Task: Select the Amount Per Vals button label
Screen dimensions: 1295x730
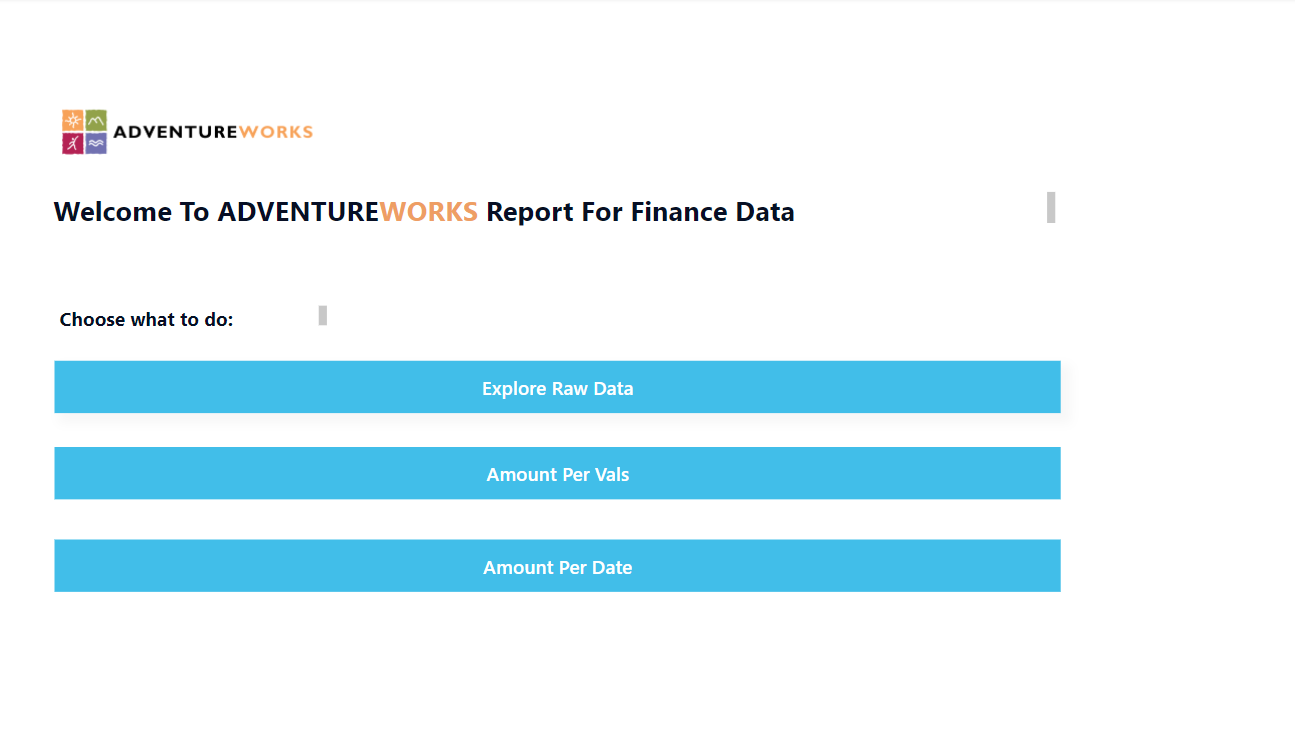Action: point(557,474)
